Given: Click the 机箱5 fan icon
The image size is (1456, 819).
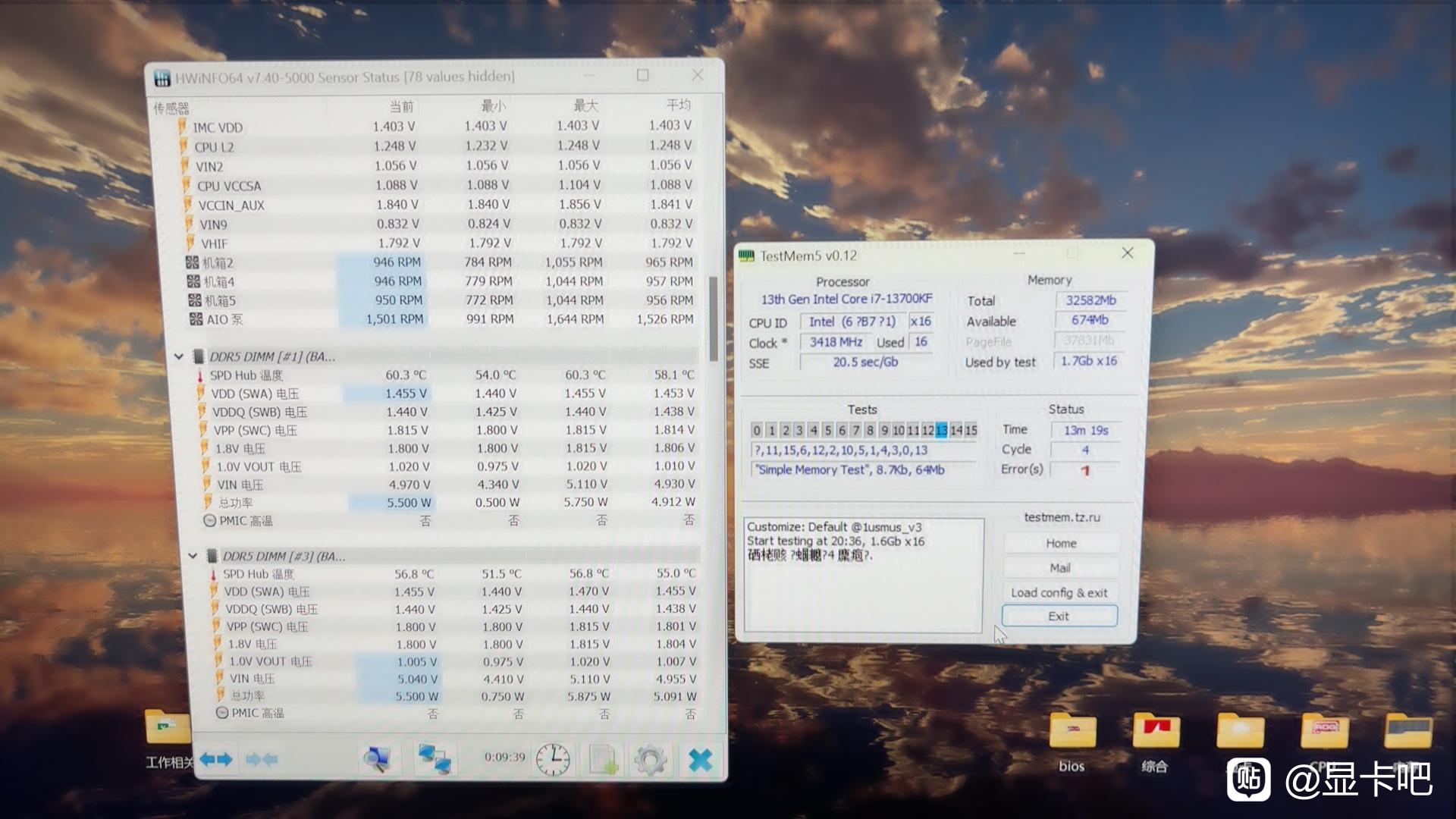Looking at the screenshot, I should pyautogui.click(x=195, y=300).
